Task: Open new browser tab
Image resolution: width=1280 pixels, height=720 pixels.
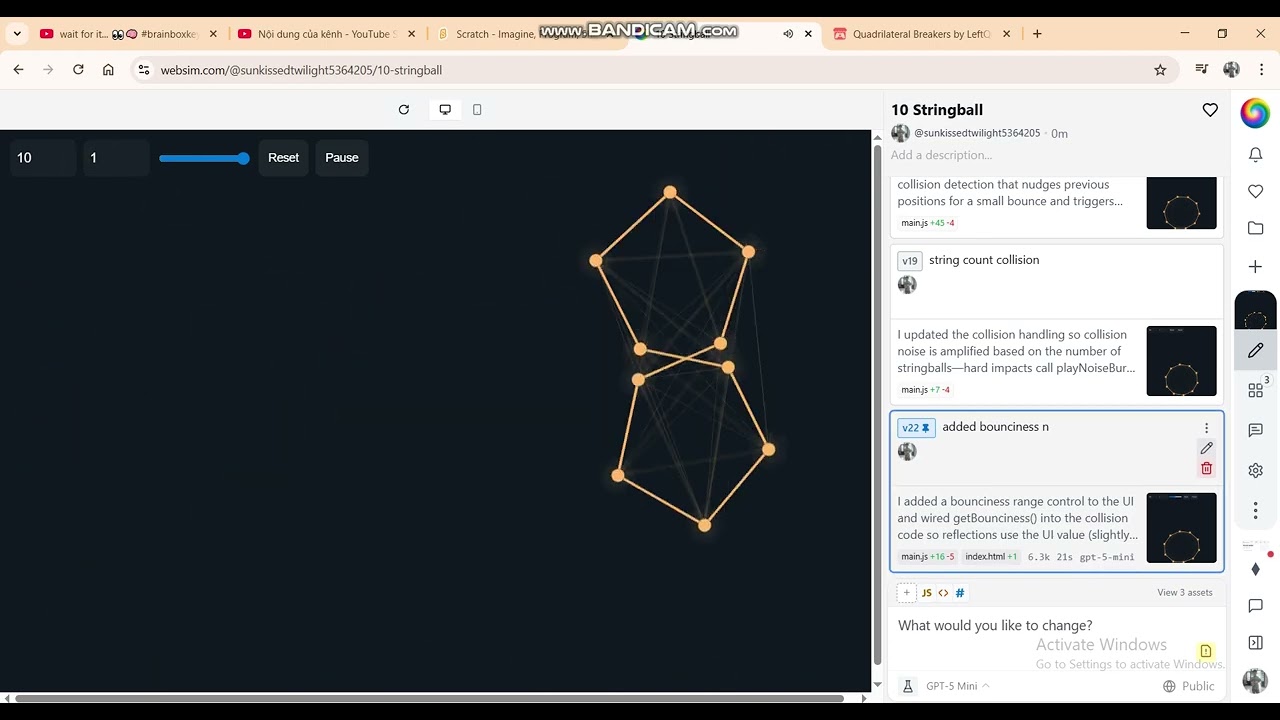Action: click(x=1037, y=34)
